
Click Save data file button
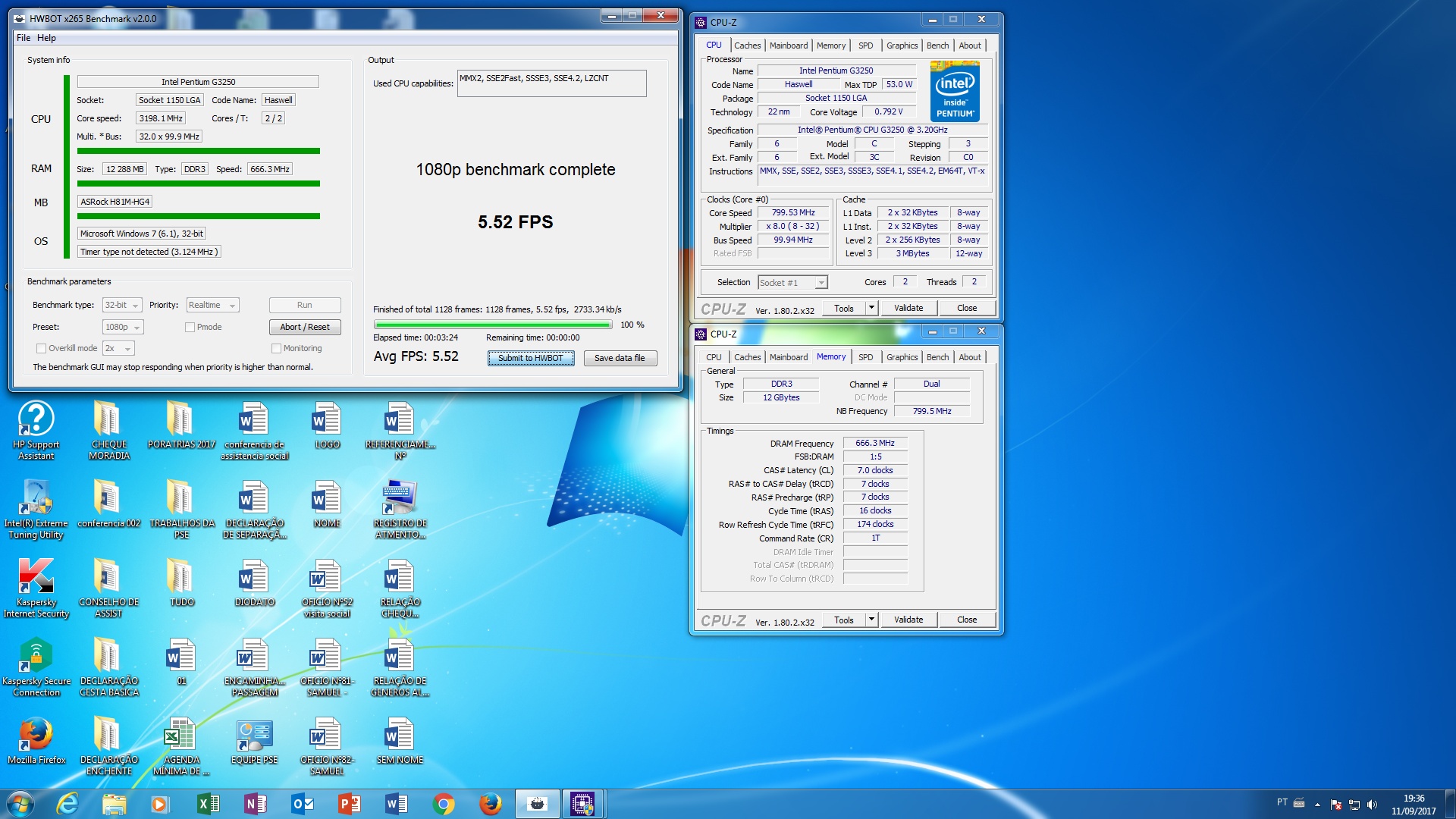pyautogui.click(x=620, y=359)
